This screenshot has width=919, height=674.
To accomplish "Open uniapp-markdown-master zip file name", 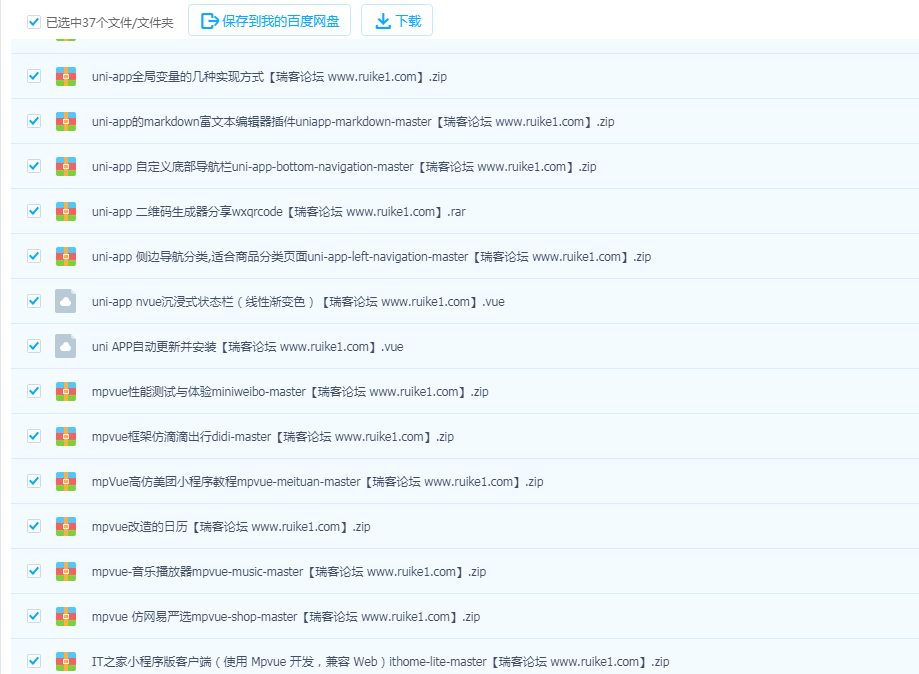I will [353, 122].
